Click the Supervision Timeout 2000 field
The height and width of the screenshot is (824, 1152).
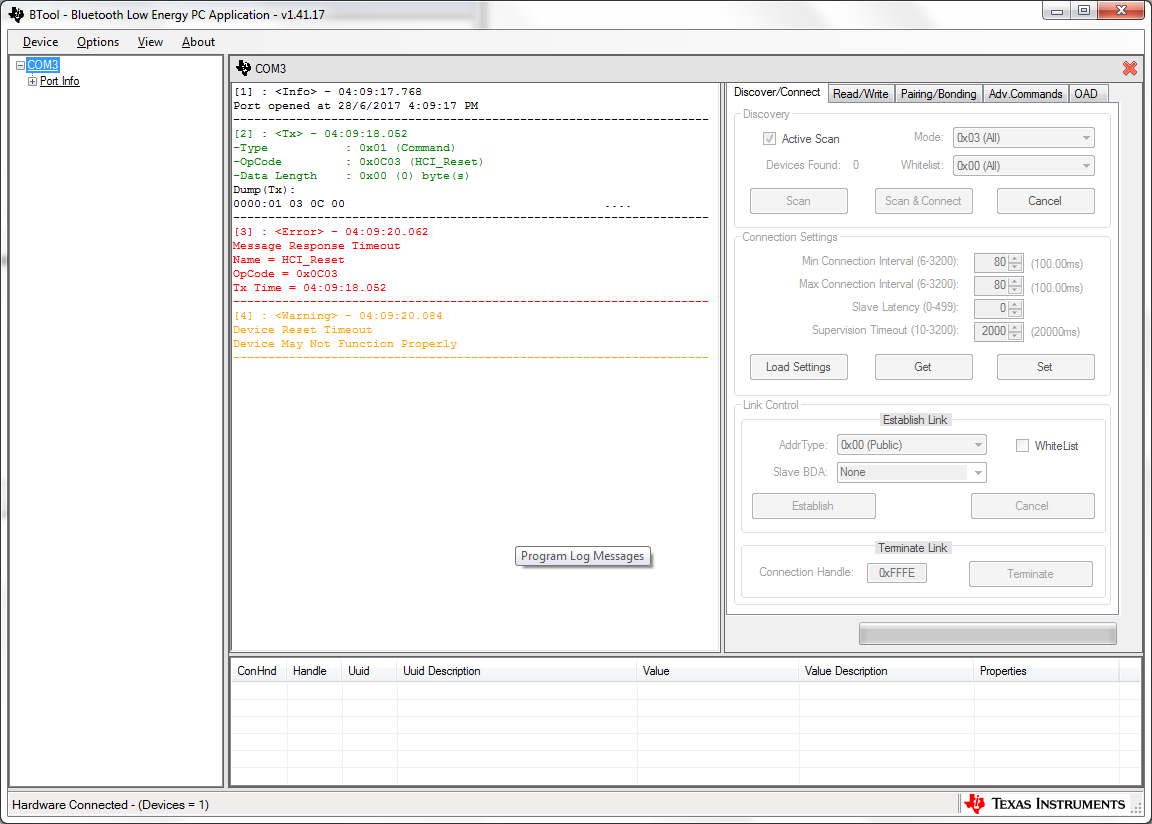991,331
